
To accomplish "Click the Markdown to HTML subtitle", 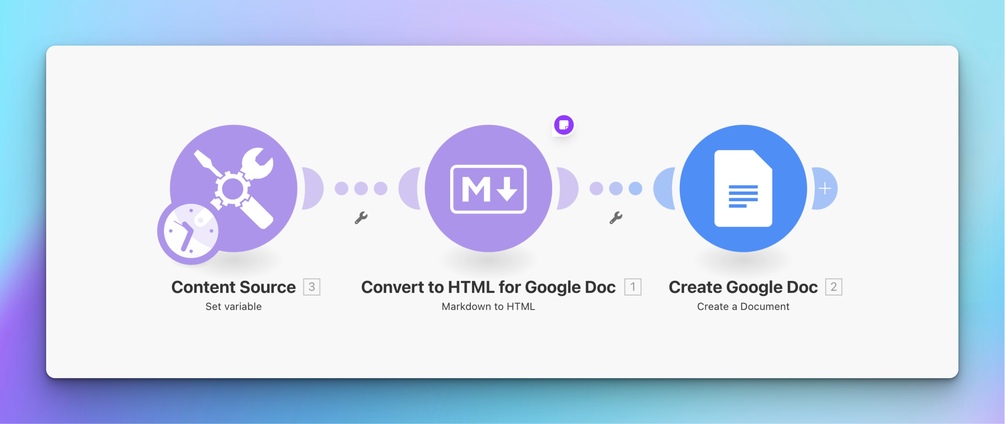I will pos(488,306).
